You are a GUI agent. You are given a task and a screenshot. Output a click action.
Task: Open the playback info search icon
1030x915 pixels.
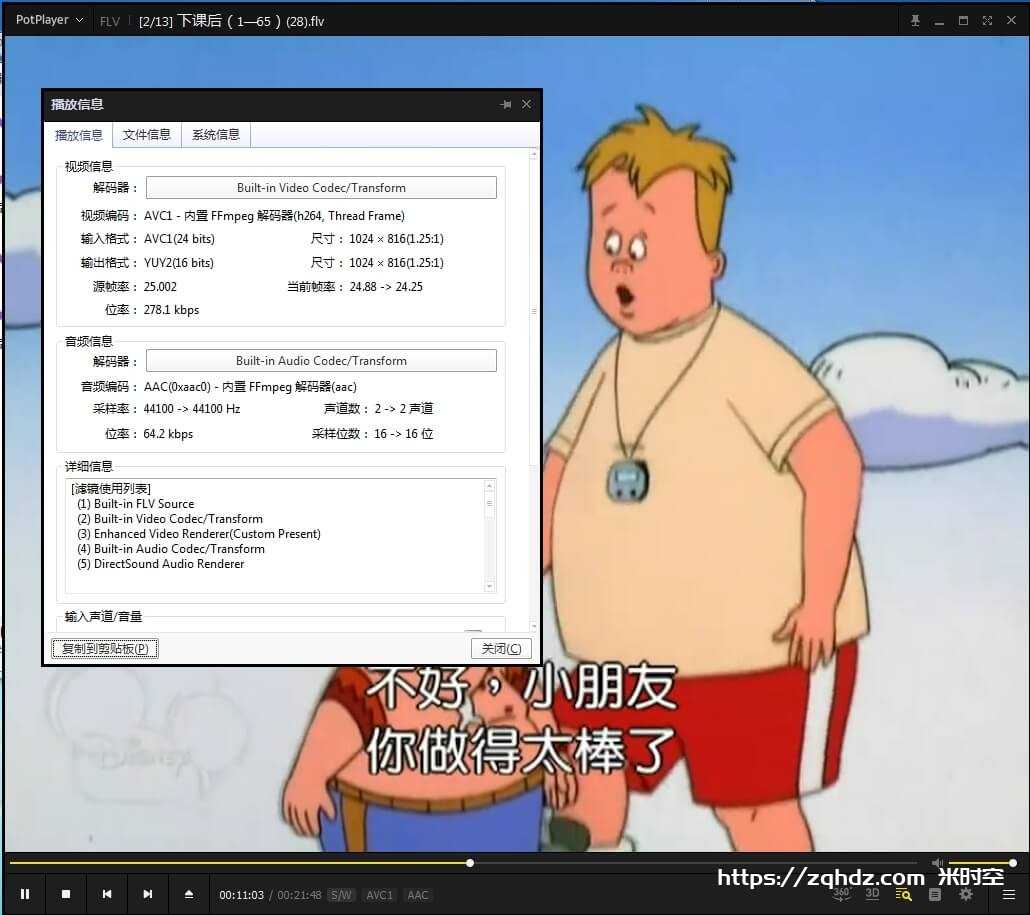(904, 895)
